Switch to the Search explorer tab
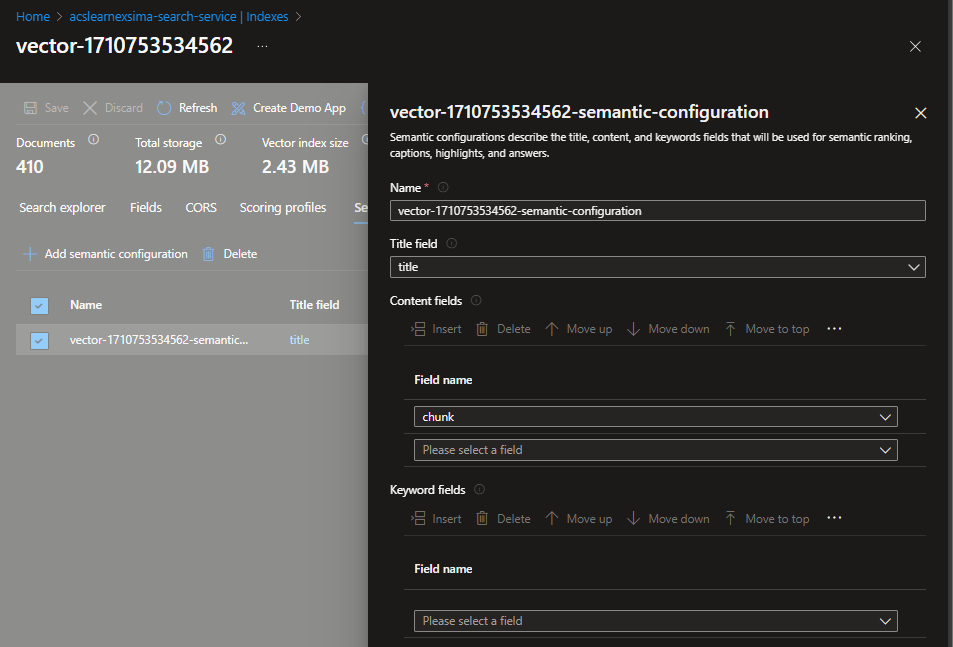The image size is (953, 647). (x=62, y=208)
